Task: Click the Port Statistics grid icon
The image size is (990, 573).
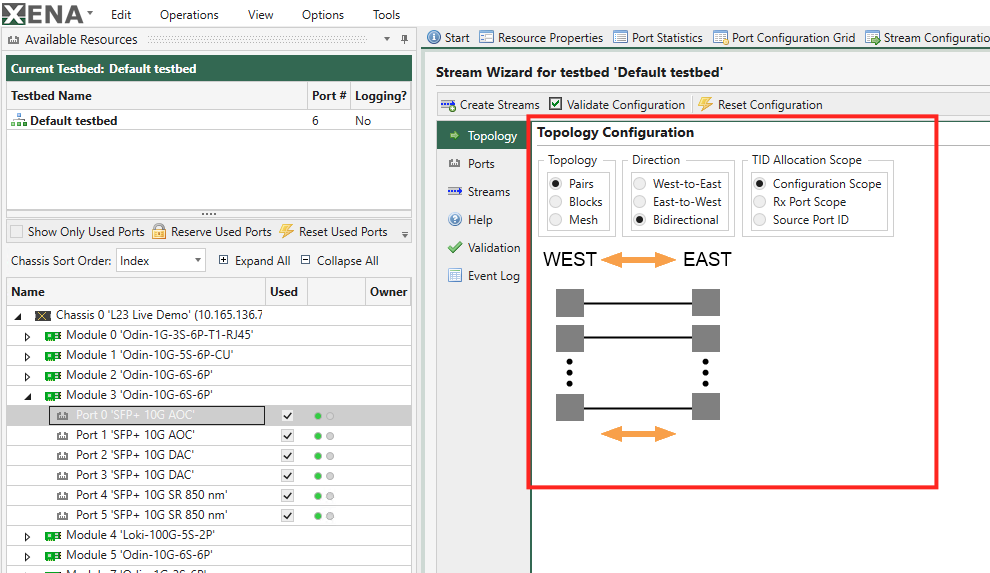Action: (x=621, y=38)
